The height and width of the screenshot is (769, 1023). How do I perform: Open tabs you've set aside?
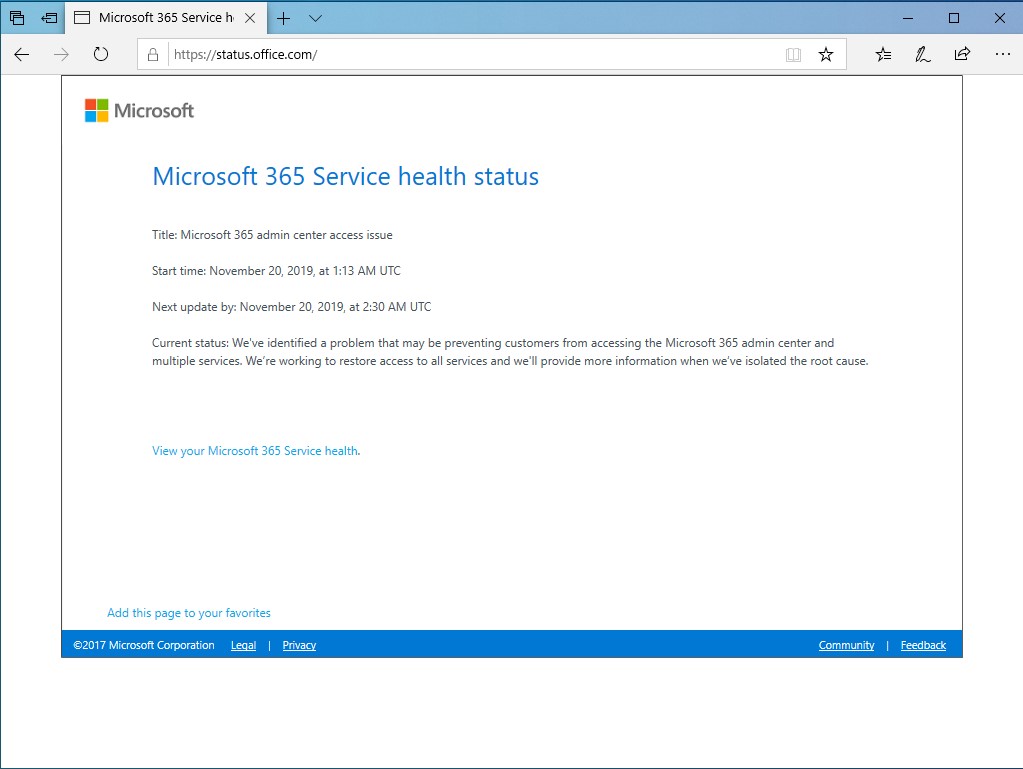47,17
